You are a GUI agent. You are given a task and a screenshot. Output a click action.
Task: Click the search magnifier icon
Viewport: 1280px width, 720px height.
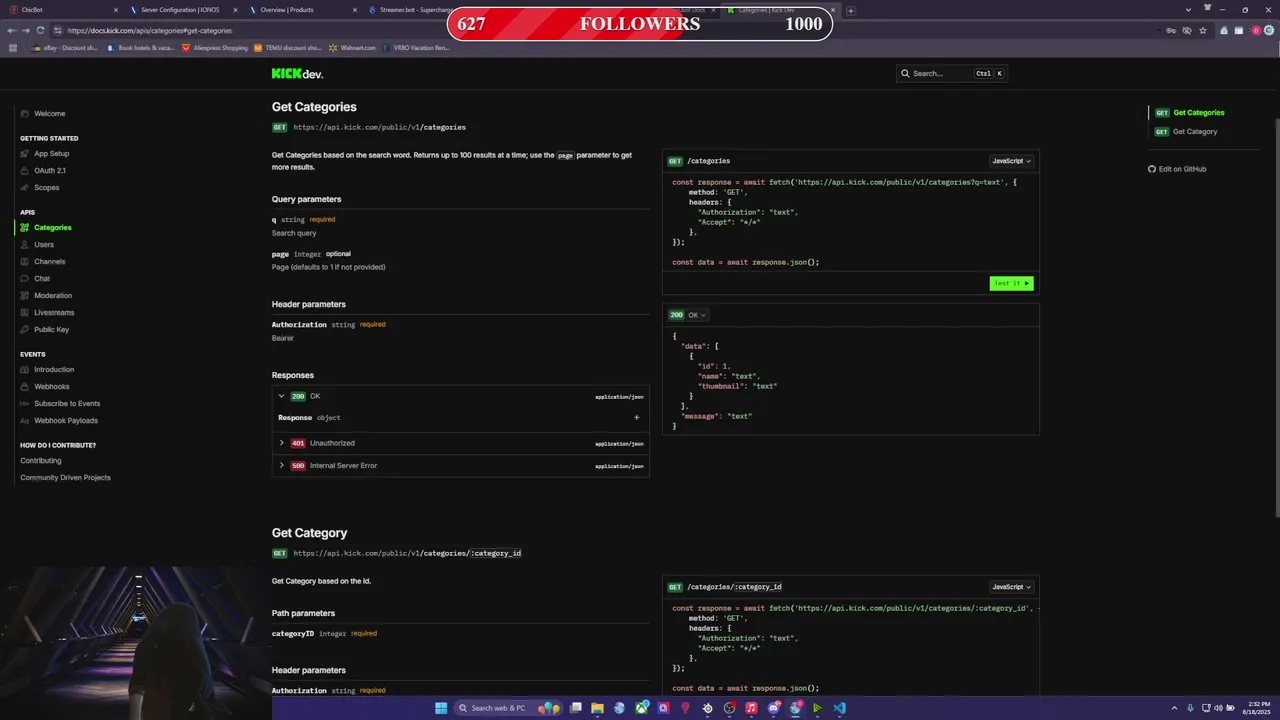coord(905,74)
